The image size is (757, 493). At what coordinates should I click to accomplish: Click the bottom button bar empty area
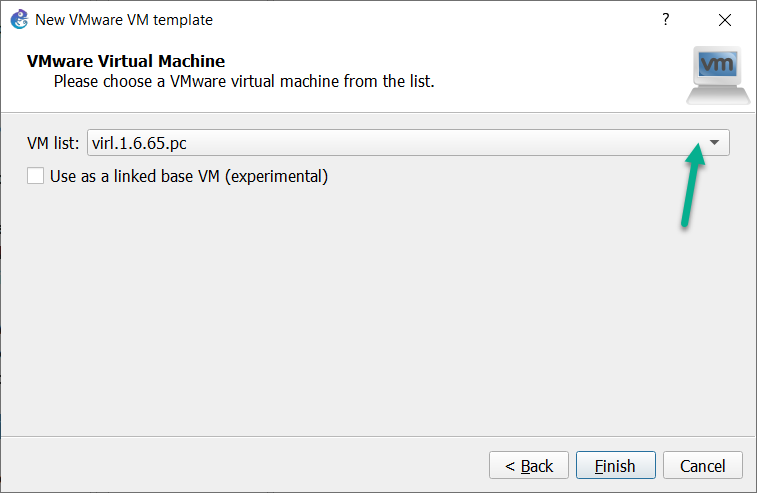[x=241, y=465]
